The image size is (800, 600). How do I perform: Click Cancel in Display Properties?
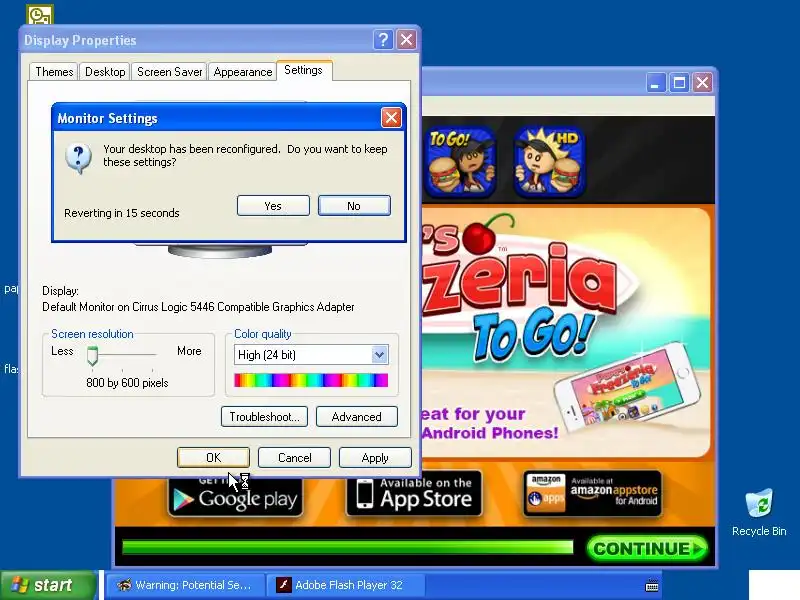[x=294, y=458]
